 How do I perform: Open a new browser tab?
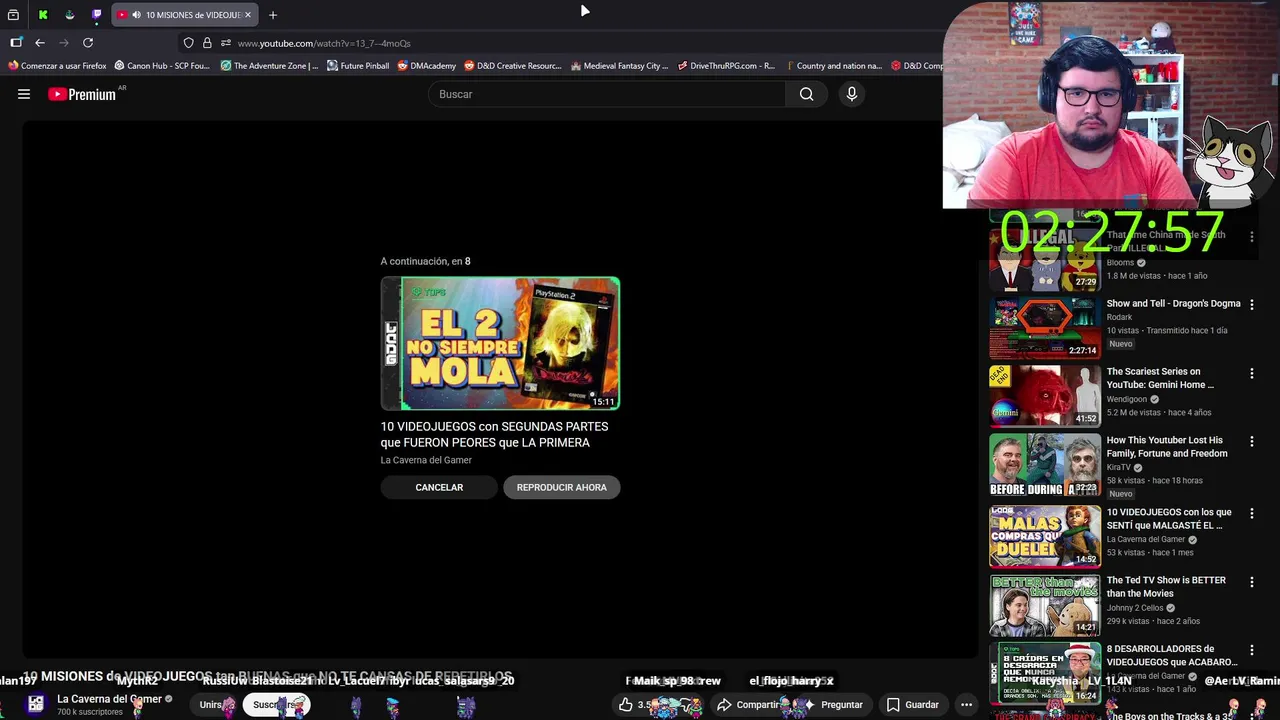tap(273, 15)
